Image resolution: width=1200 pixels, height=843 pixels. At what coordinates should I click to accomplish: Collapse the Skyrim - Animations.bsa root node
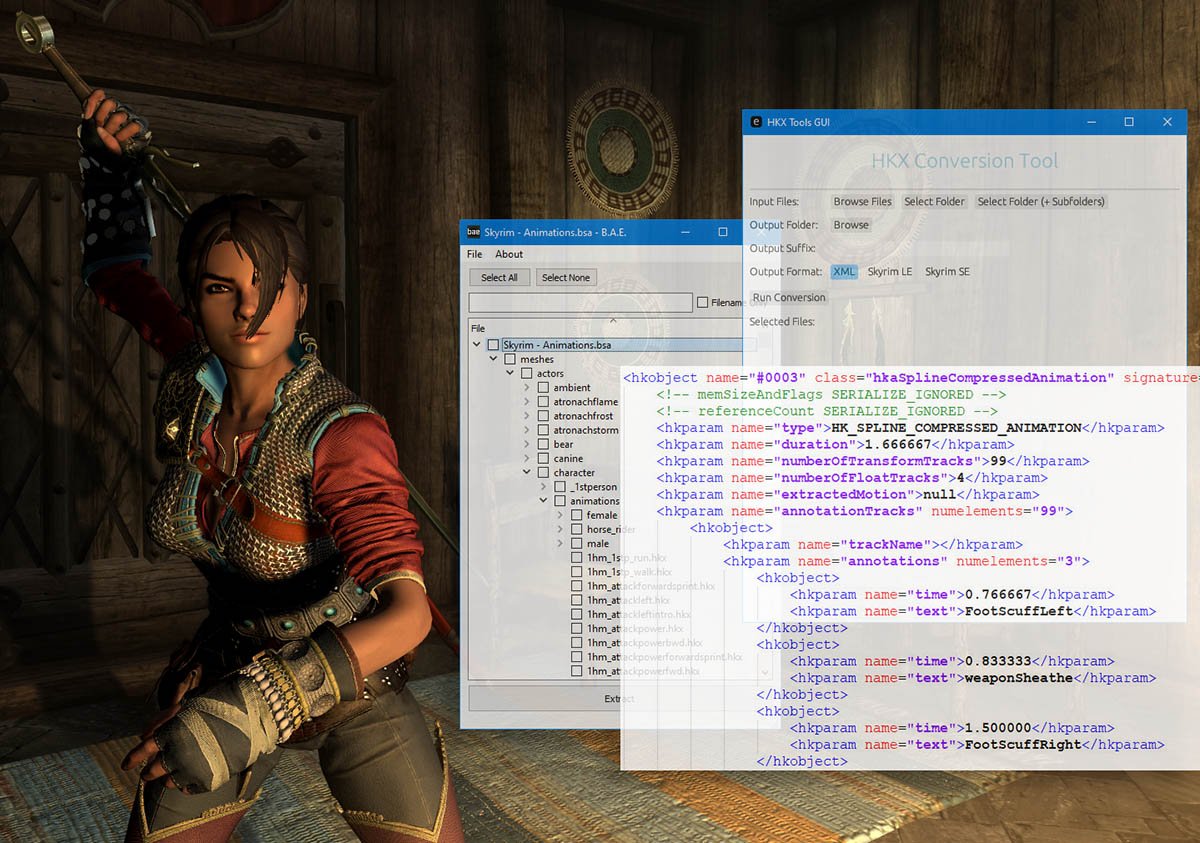477,345
